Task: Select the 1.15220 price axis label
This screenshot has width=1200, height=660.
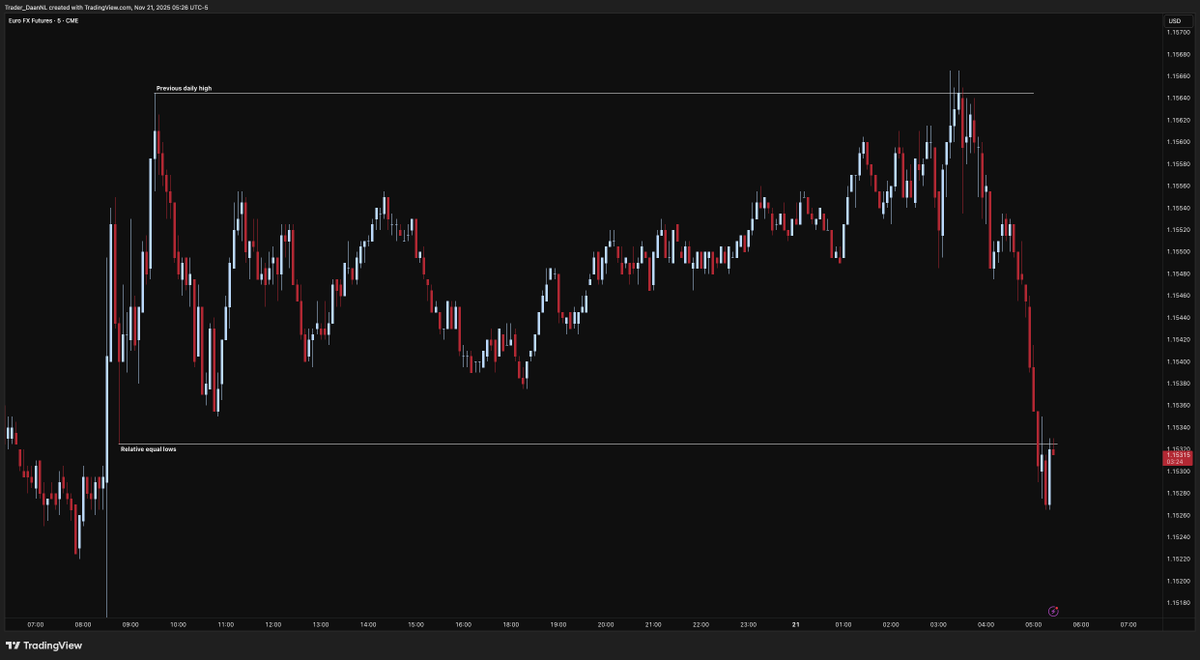Action: tap(1178, 559)
